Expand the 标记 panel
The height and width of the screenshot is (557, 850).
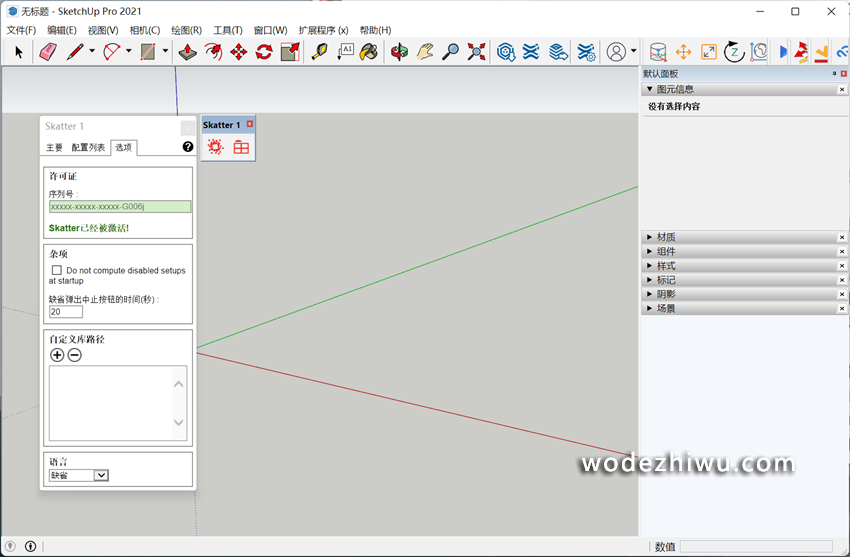coord(649,280)
